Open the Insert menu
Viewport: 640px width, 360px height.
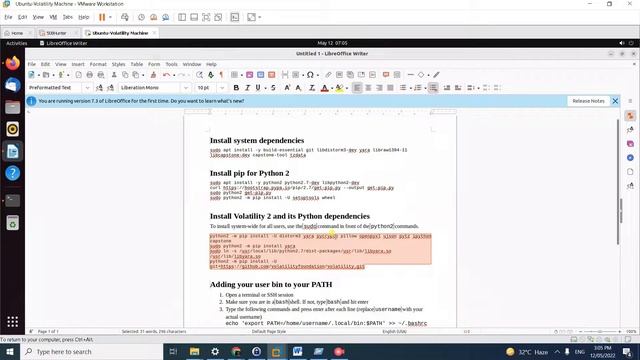[78, 64]
